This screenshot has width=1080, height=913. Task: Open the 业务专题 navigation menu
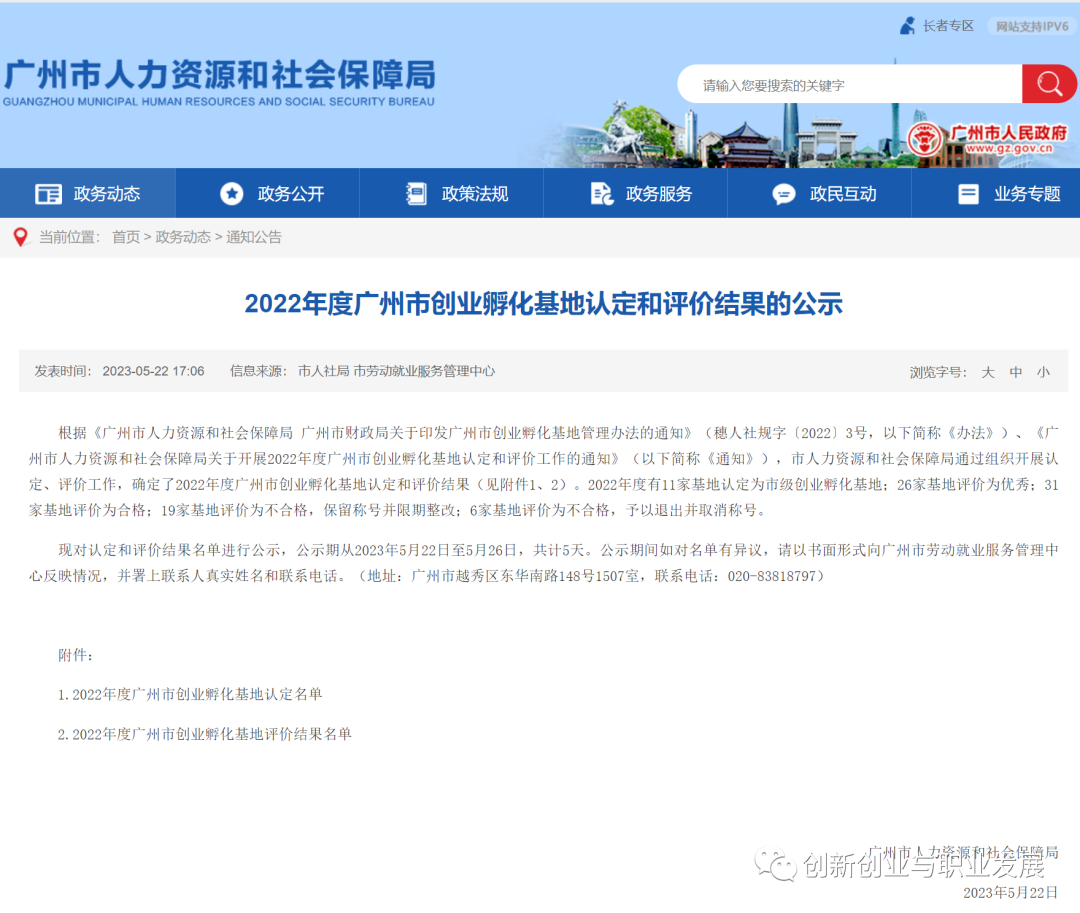1026,194
